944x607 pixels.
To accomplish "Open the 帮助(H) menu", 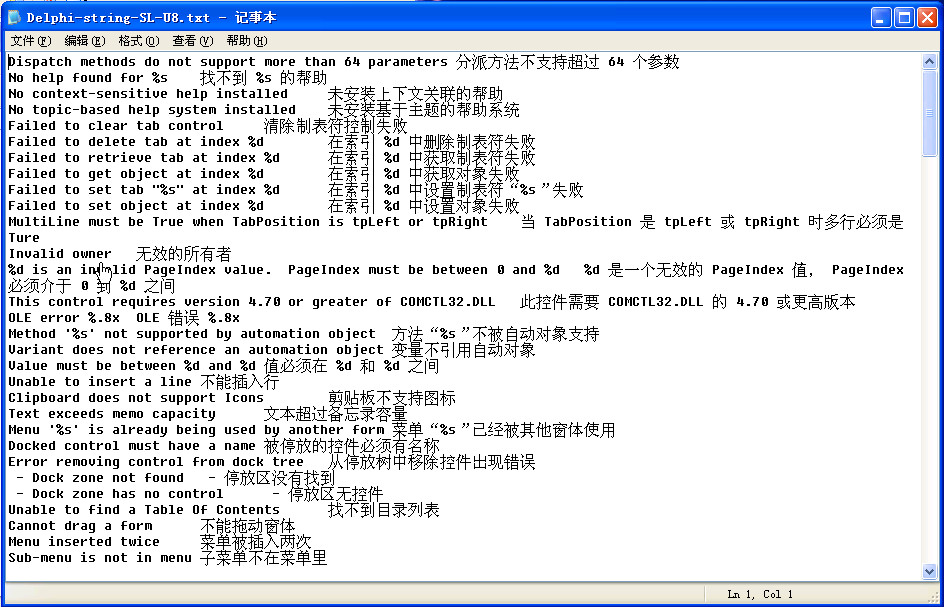I will pos(247,41).
